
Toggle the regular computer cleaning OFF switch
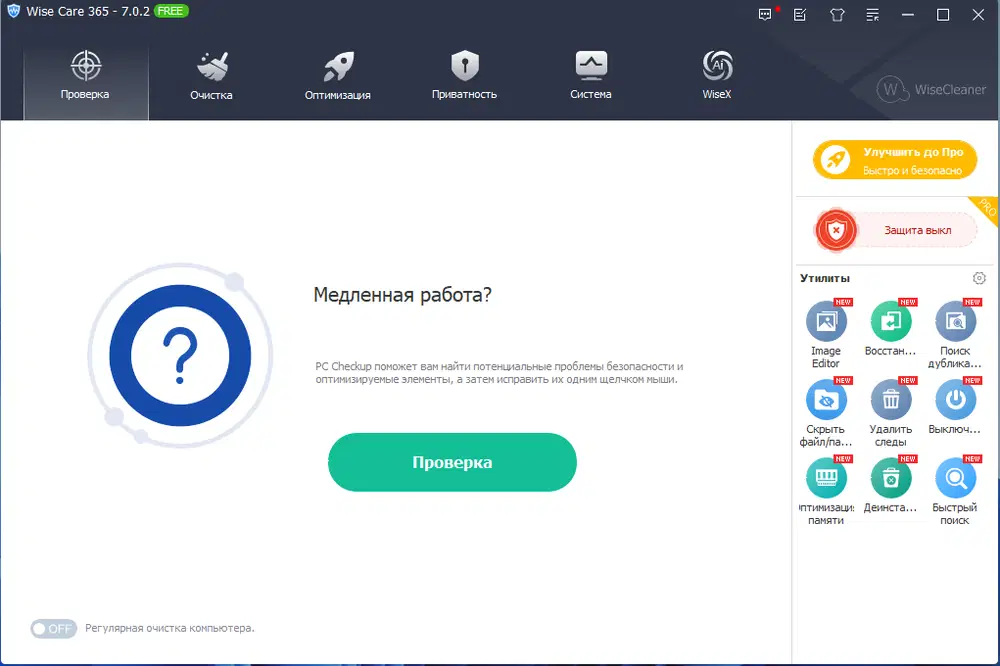click(x=54, y=629)
